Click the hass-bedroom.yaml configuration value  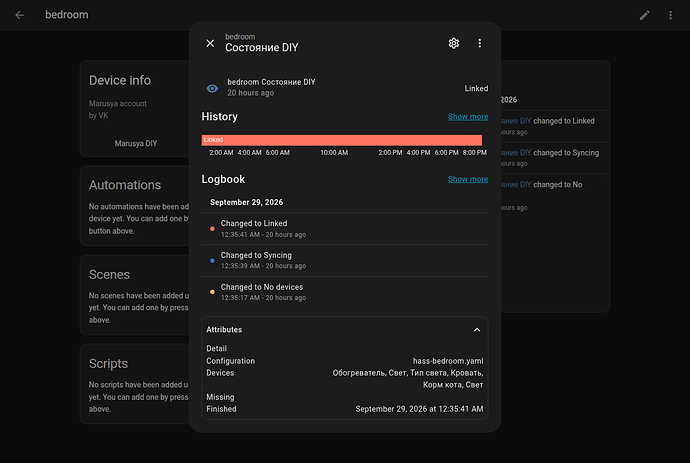click(x=448, y=361)
